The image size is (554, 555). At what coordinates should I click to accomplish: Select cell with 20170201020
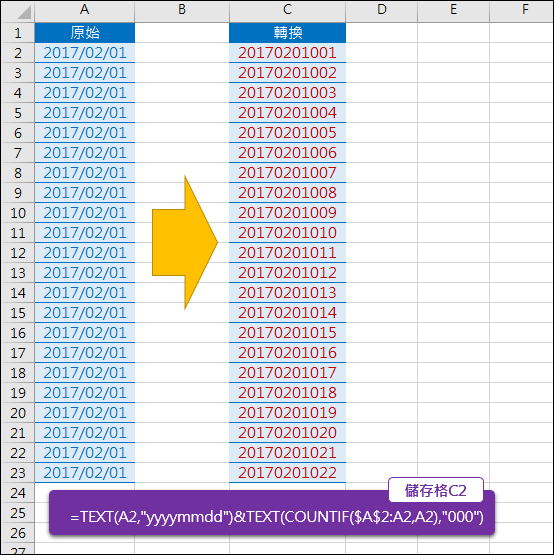pos(287,433)
